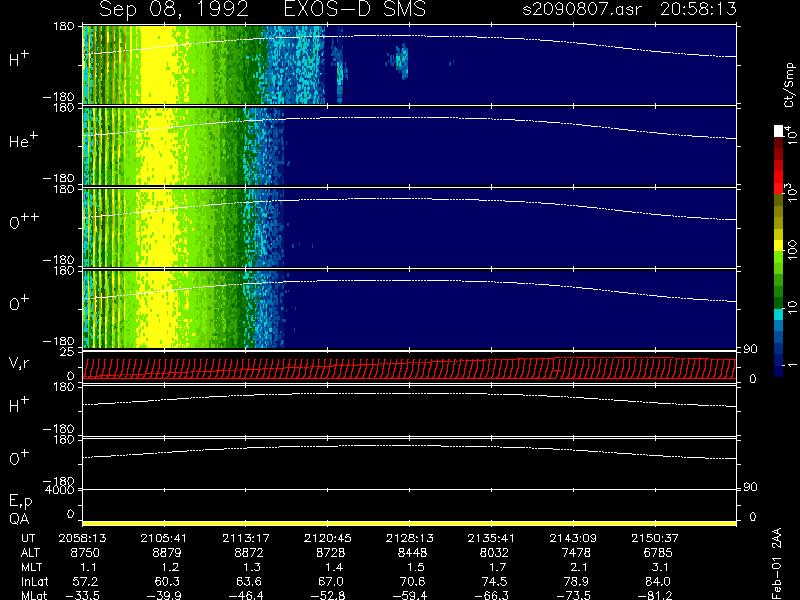
Task: Click the vertical 'Feb-01 2AA' stamp
Action: coord(776,564)
